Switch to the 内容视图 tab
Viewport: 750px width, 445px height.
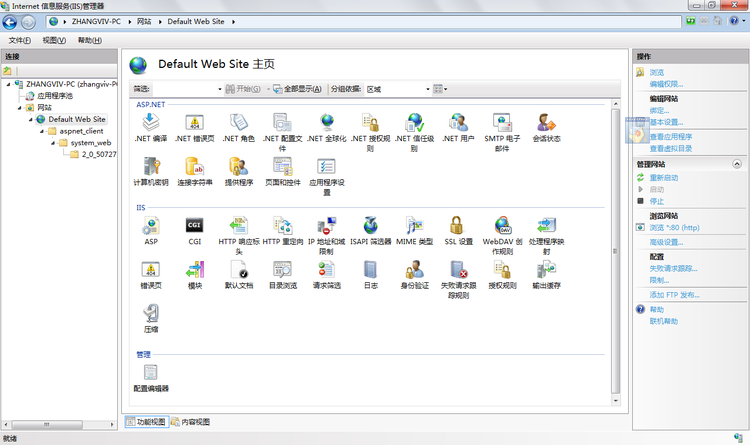pos(191,422)
